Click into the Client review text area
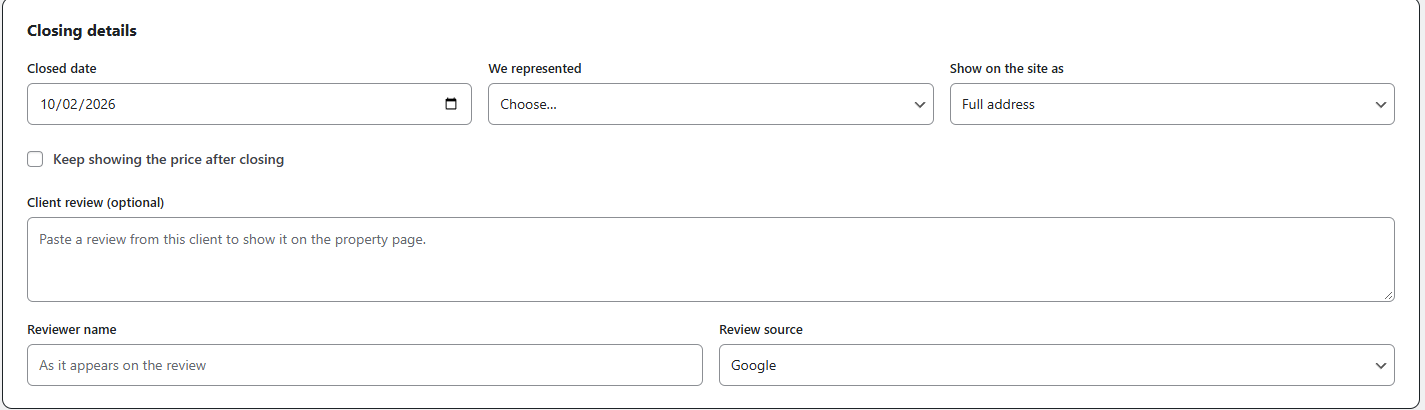This screenshot has width=1425, height=410. point(710,259)
